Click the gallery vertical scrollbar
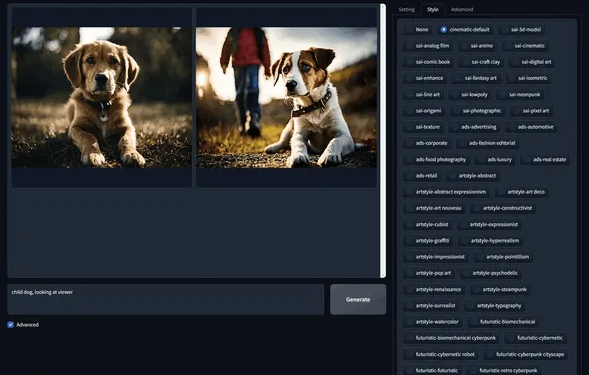This screenshot has height=375, width=589. click(x=383, y=141)
